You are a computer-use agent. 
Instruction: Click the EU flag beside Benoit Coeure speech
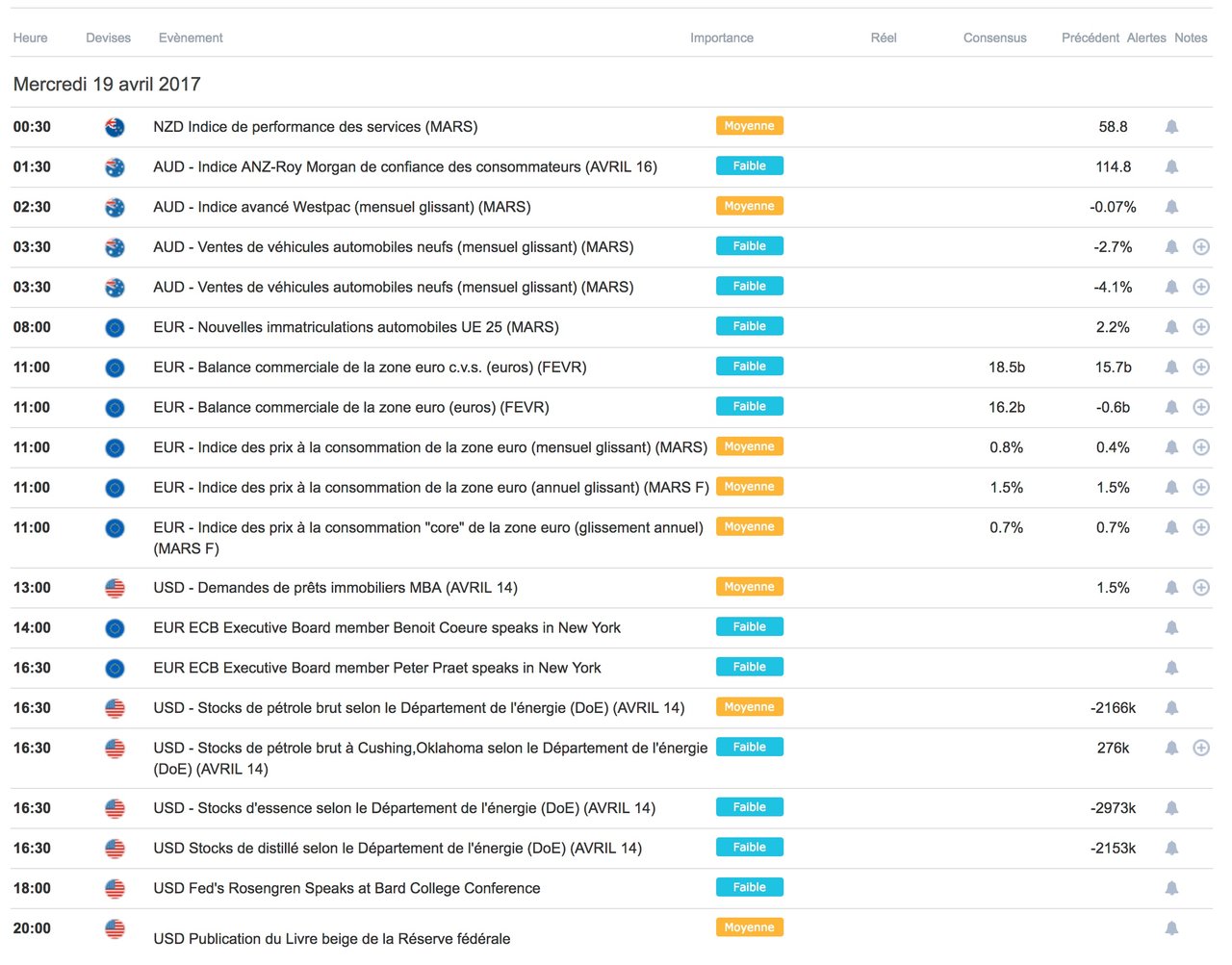[115, 628]
